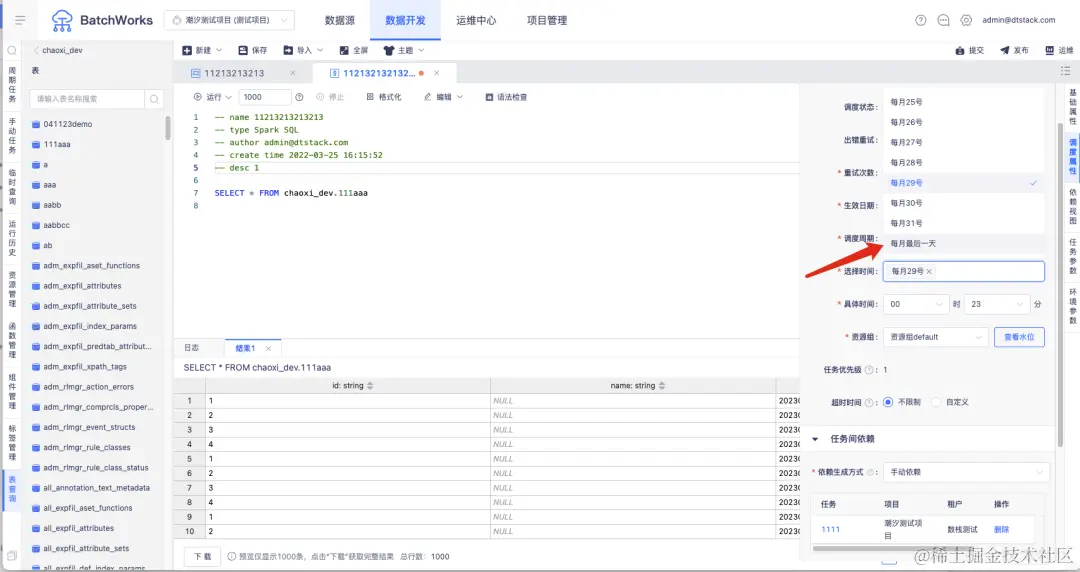1080x572 pixels.
Task: Open the 手动依赖 dependency mode dropdown
Action: pyautogui.click(x=966, y=472)
